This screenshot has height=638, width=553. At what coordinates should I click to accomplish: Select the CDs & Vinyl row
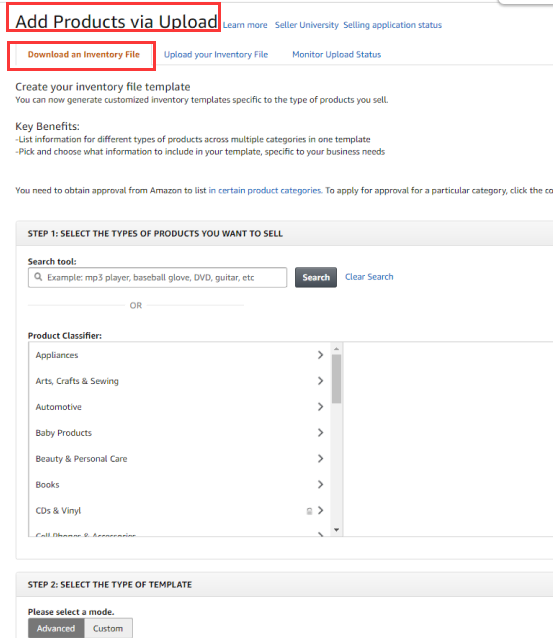(180, 510)
